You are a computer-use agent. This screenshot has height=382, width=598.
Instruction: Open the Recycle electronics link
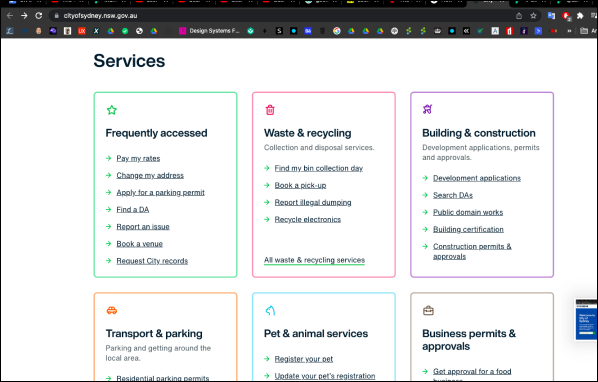click(308, 219)
